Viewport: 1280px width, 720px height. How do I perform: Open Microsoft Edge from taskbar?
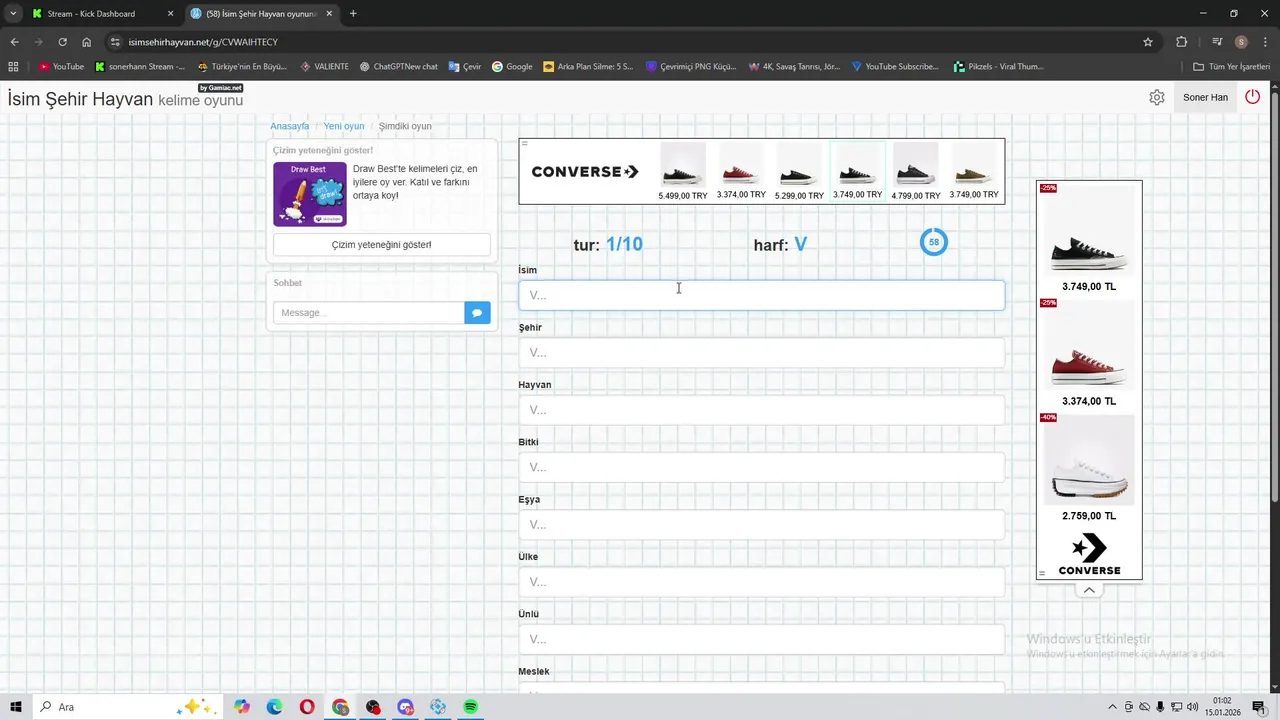point(274,707)
